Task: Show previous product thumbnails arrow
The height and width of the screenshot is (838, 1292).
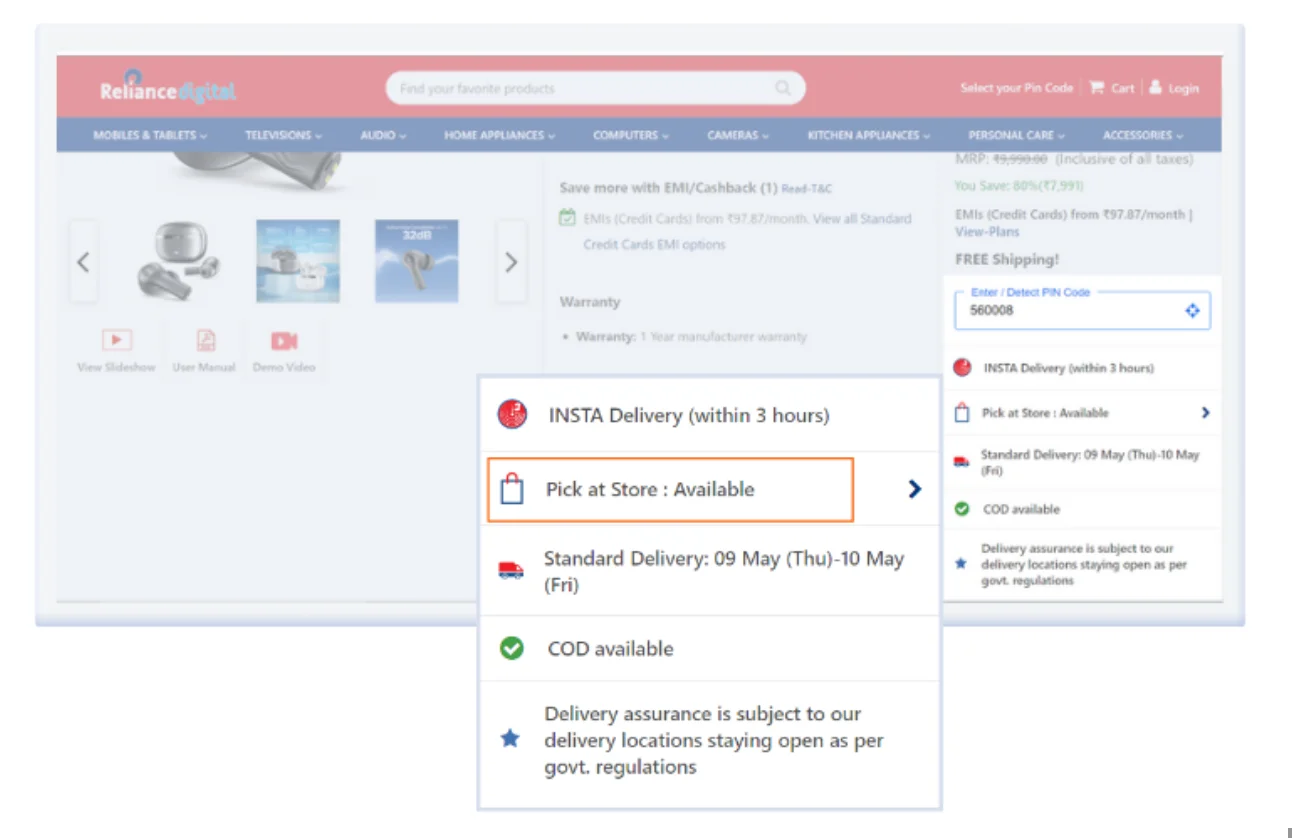Action: click(x=83, y=262)
